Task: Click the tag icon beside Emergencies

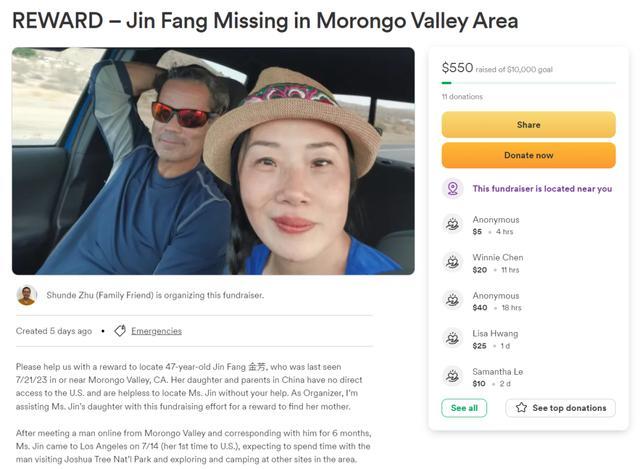Action: coord(120,331)
